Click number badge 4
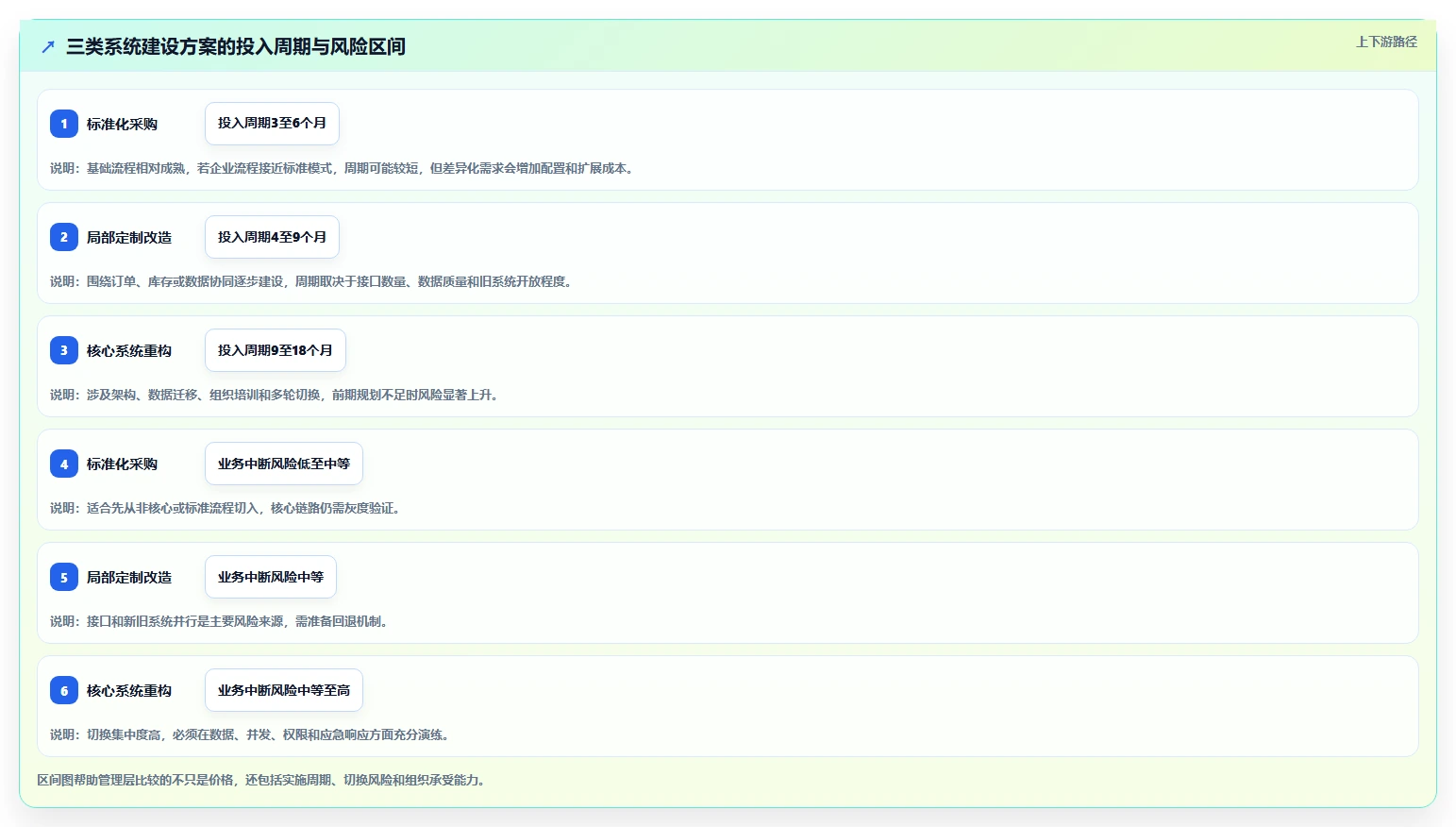Viewport: 1456px width, 827px height. click(64, 464)
